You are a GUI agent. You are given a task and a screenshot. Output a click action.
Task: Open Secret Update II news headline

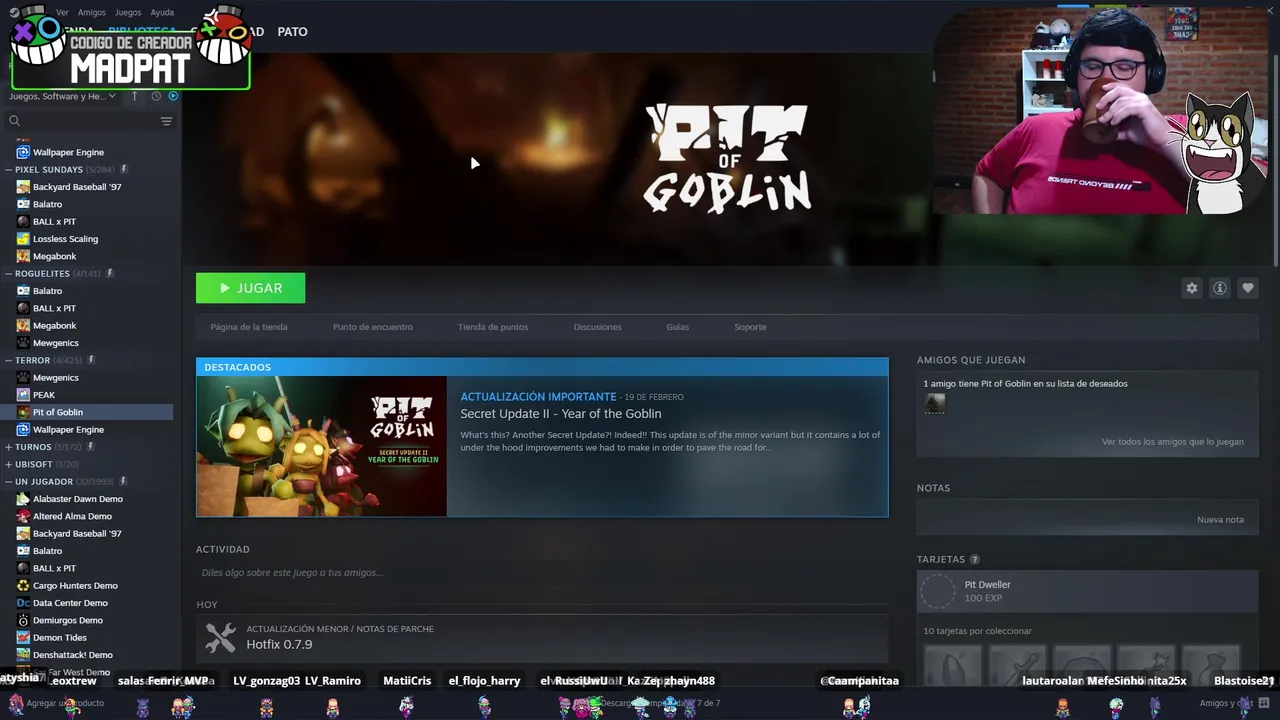(x=560, y=414)
